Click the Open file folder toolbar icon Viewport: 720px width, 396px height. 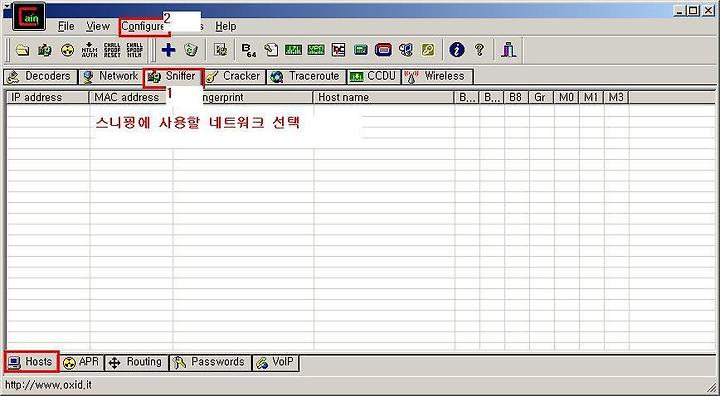(x=22, y=50)
